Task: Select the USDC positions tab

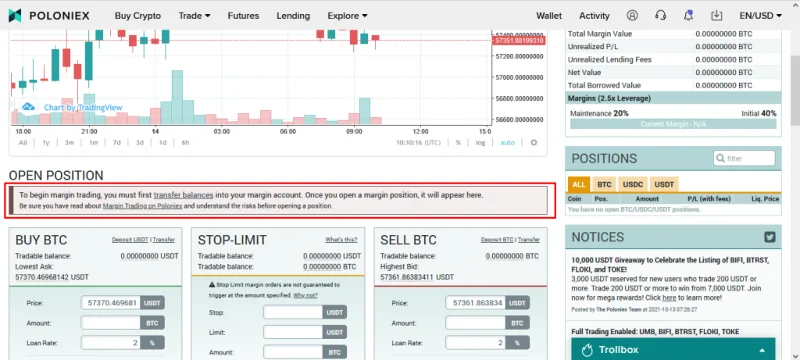Action: tap(633, 185)
